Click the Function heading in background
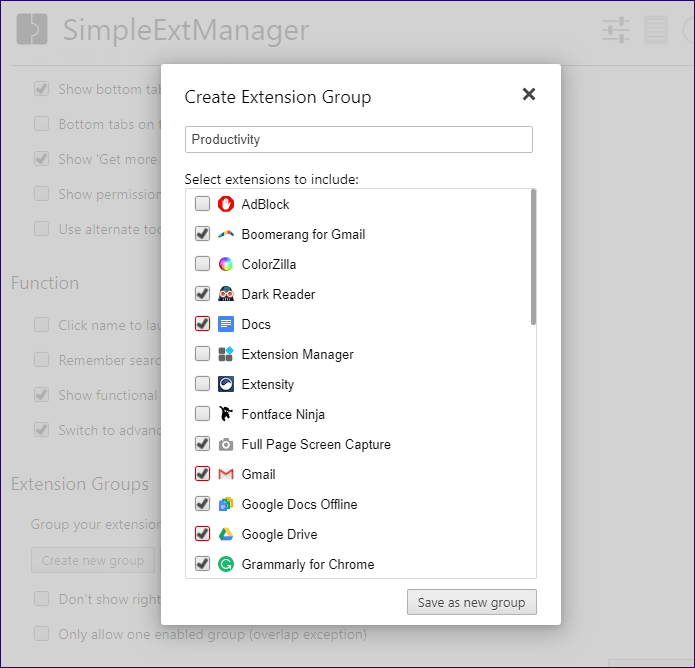The width and height of the screenshot is (695, 668). (x=45, y=283)
